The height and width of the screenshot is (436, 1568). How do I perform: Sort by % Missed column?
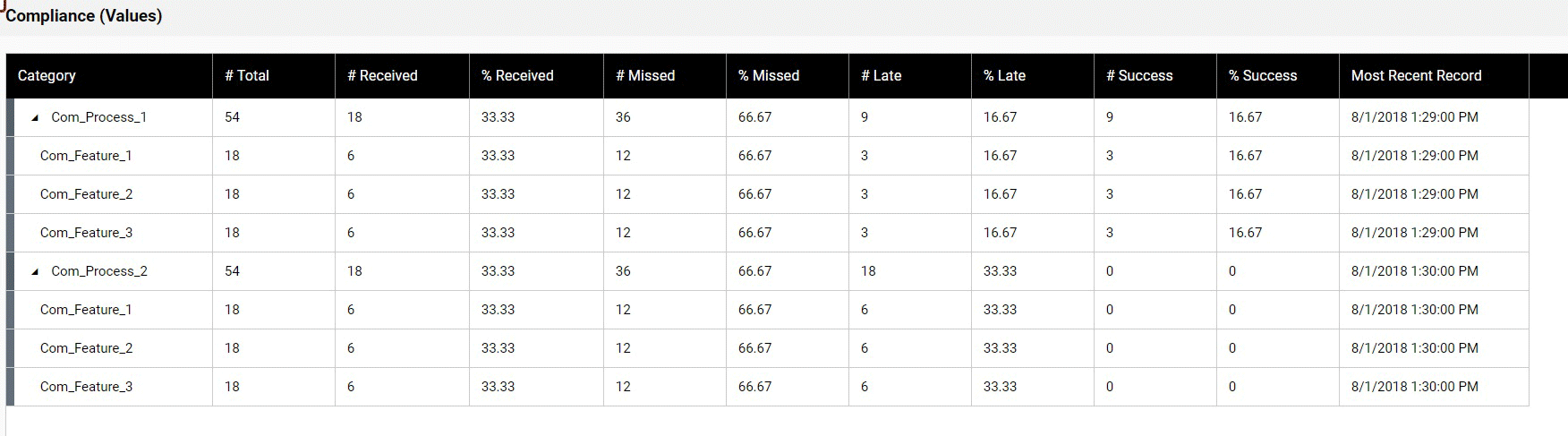click(x=769, y=76)
